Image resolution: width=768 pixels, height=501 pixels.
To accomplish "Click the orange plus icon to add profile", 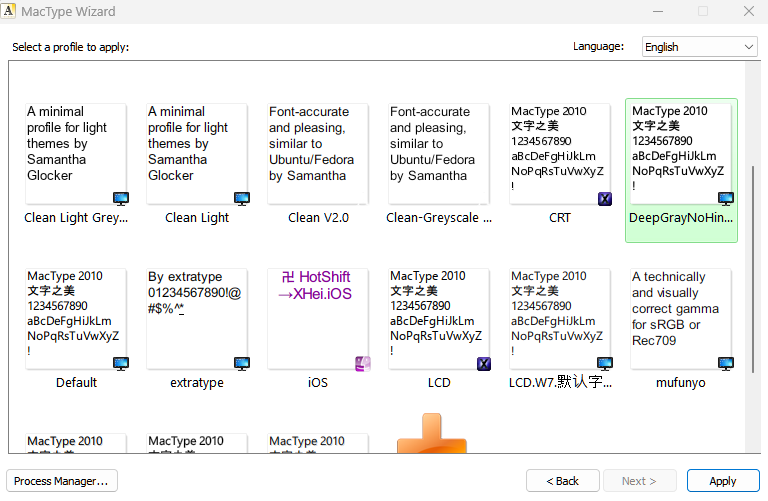I will tap(432, 433).
